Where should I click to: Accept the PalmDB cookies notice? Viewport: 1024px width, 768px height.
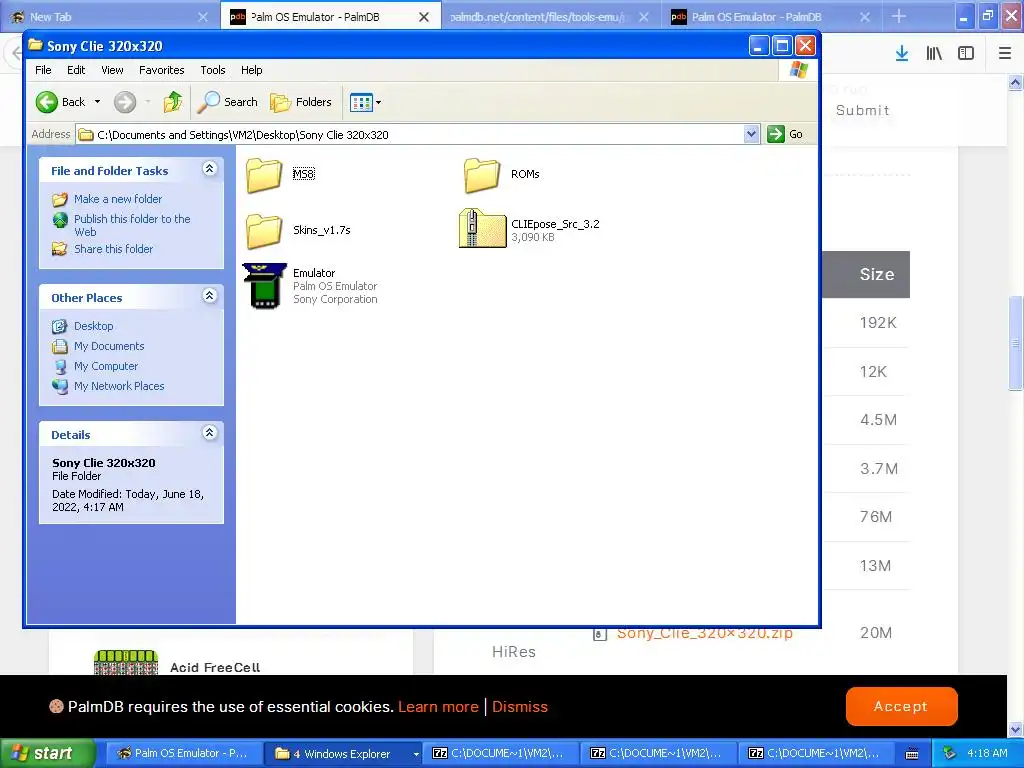point(901,706)
